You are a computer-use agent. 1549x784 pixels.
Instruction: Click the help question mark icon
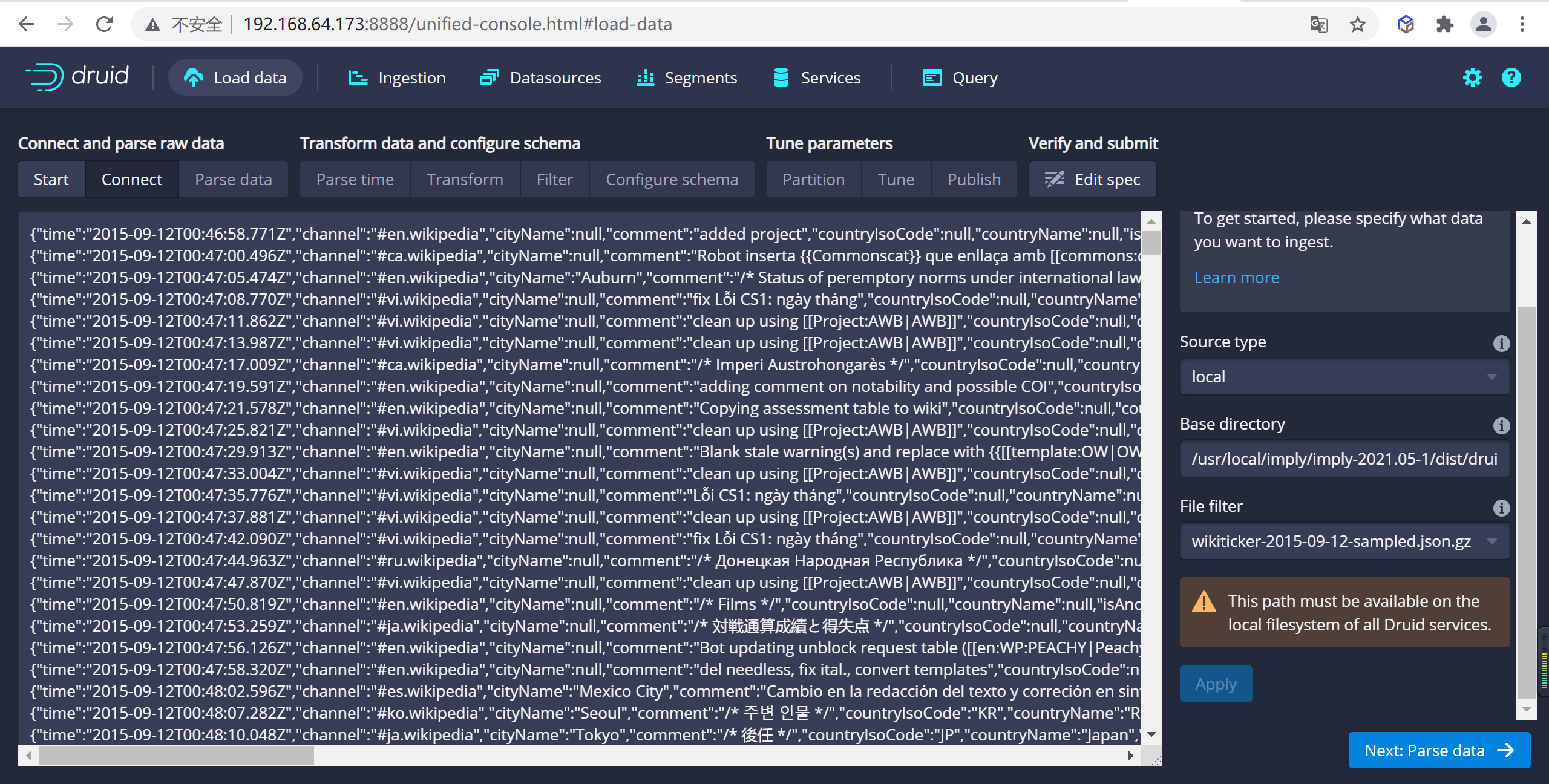1511,77
